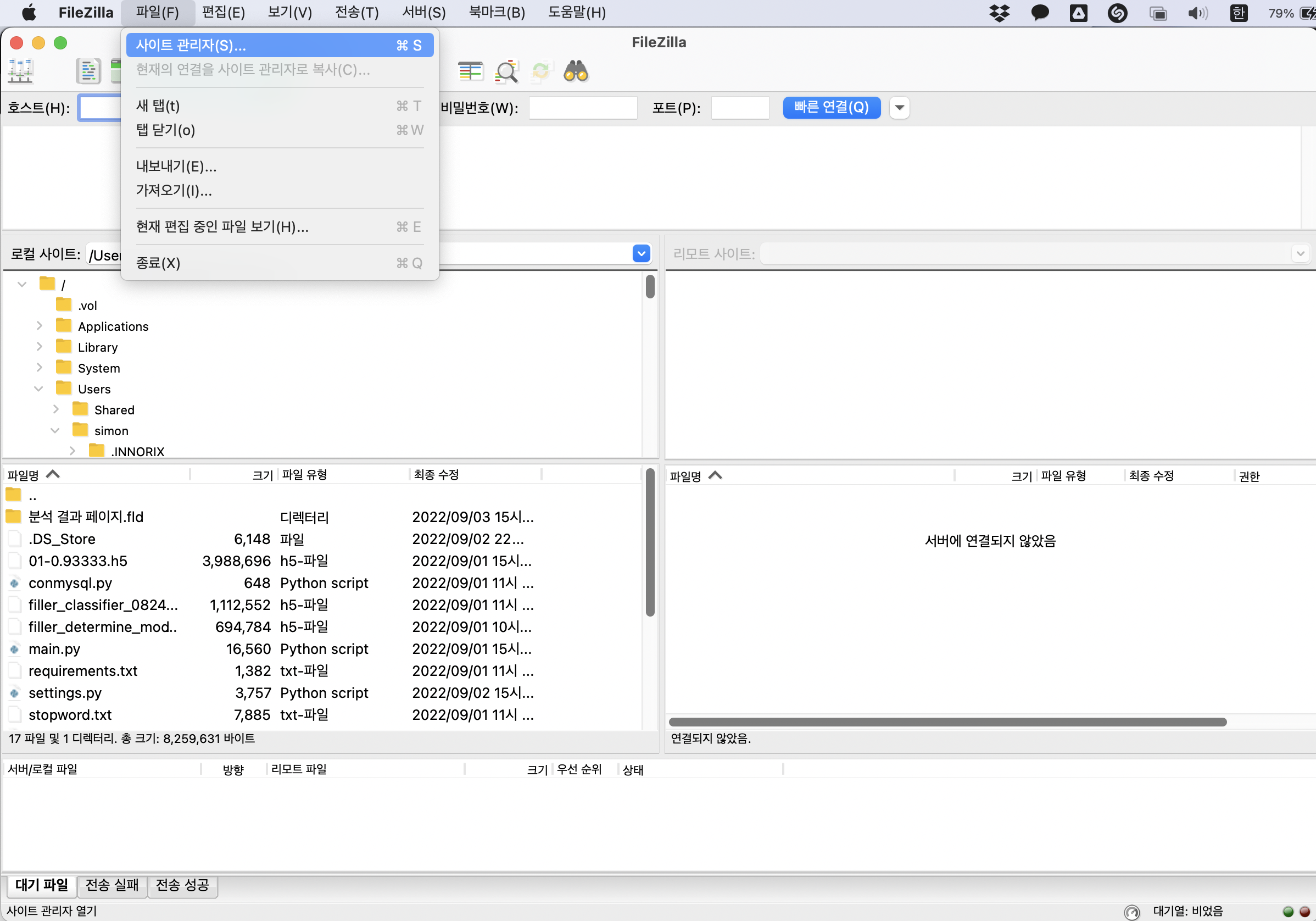Image resolution: width=1316 pixels, height=921 pixels.
Task: Select the .DS_Store file row
Action: 321,539
